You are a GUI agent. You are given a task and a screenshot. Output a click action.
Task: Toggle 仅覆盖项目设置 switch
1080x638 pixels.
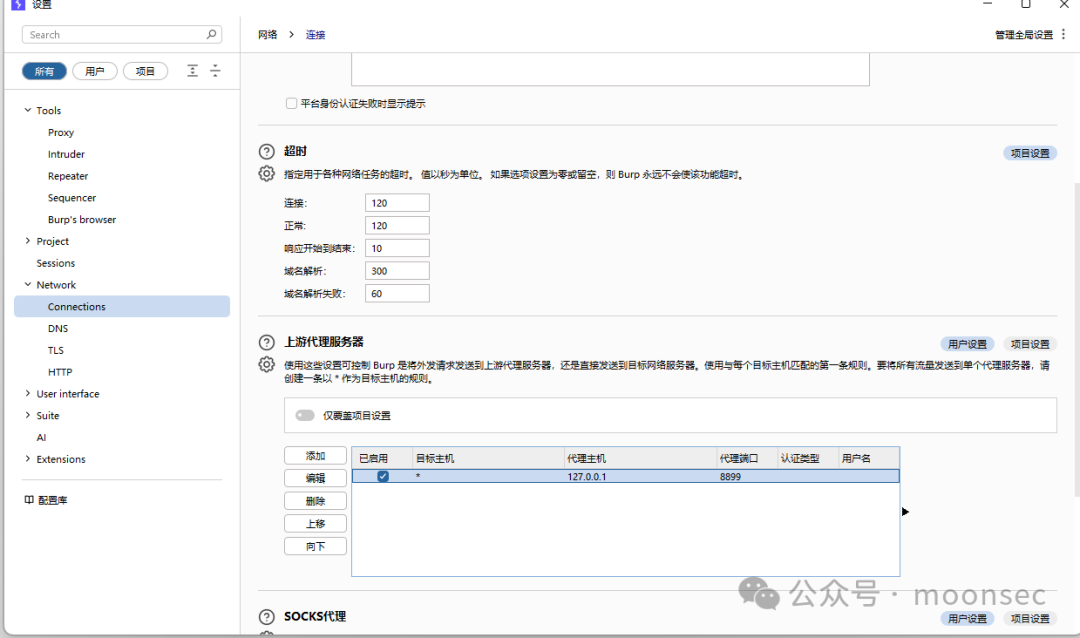(x=305, y=415)
